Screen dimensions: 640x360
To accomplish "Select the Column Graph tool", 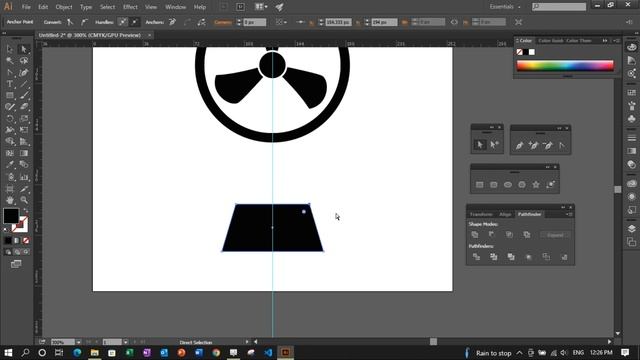I will (x=24, y=177).
